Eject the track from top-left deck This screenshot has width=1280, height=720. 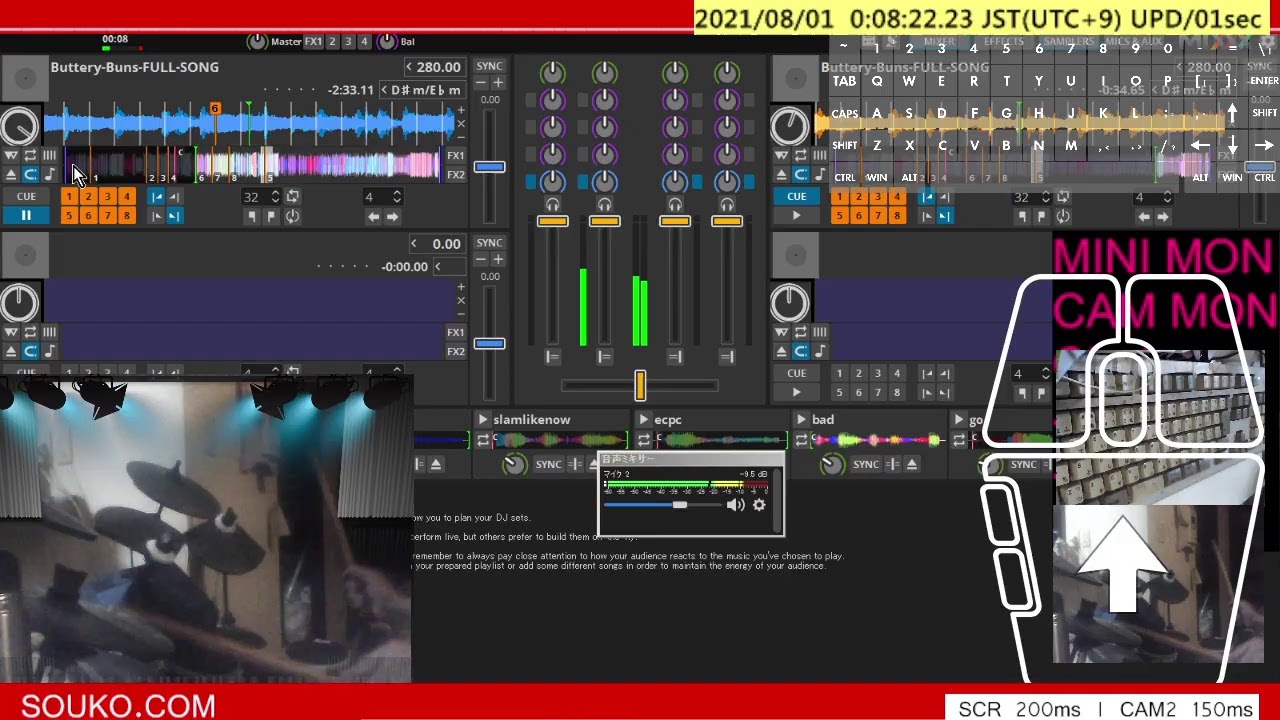click(11, 175)
